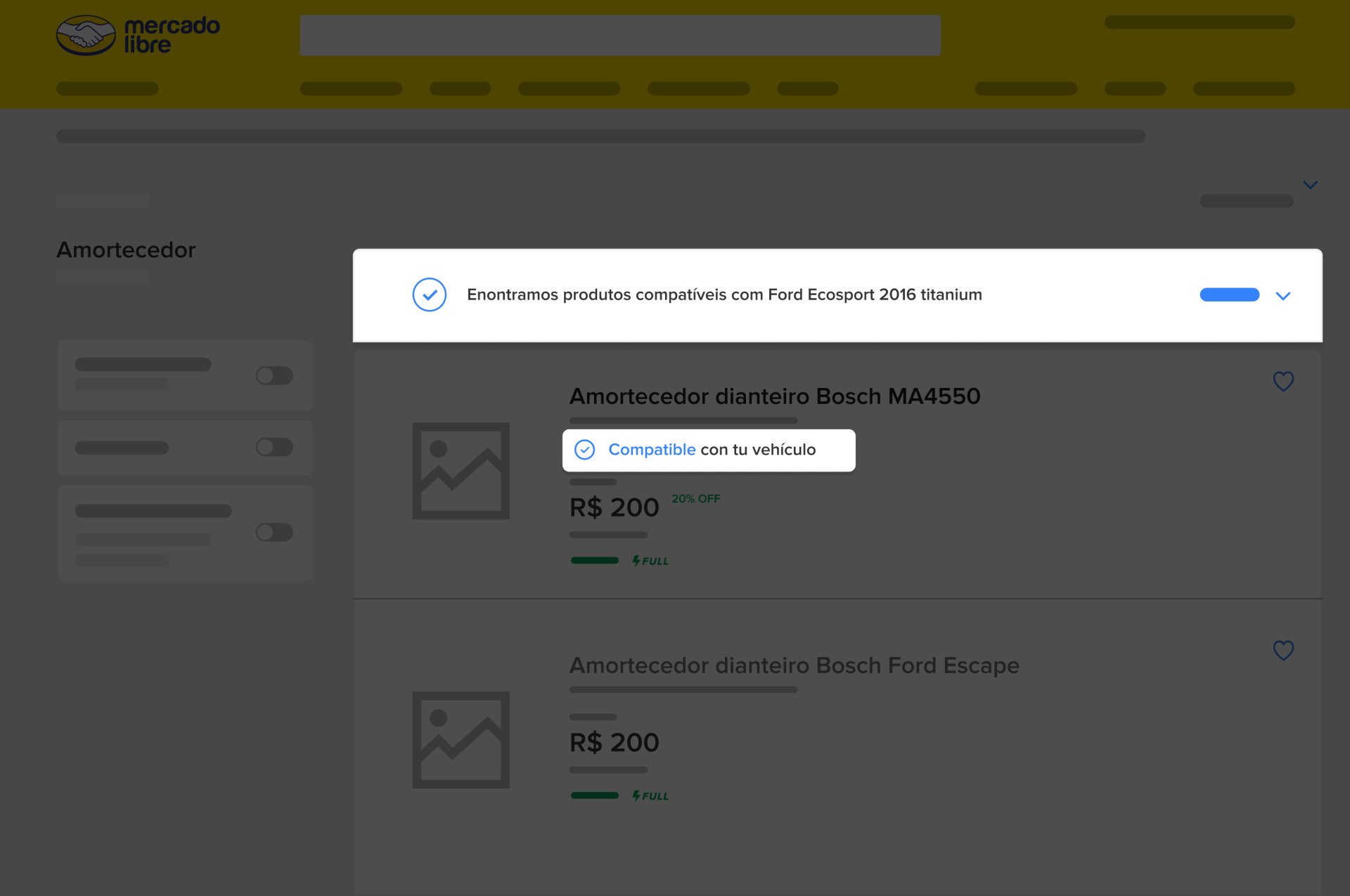Image resolution: width=1350 pixels, height=896 pixels.
Task: Favorite the Bosch Ford Escape listing with its heart
Action: coord(1283,651)
